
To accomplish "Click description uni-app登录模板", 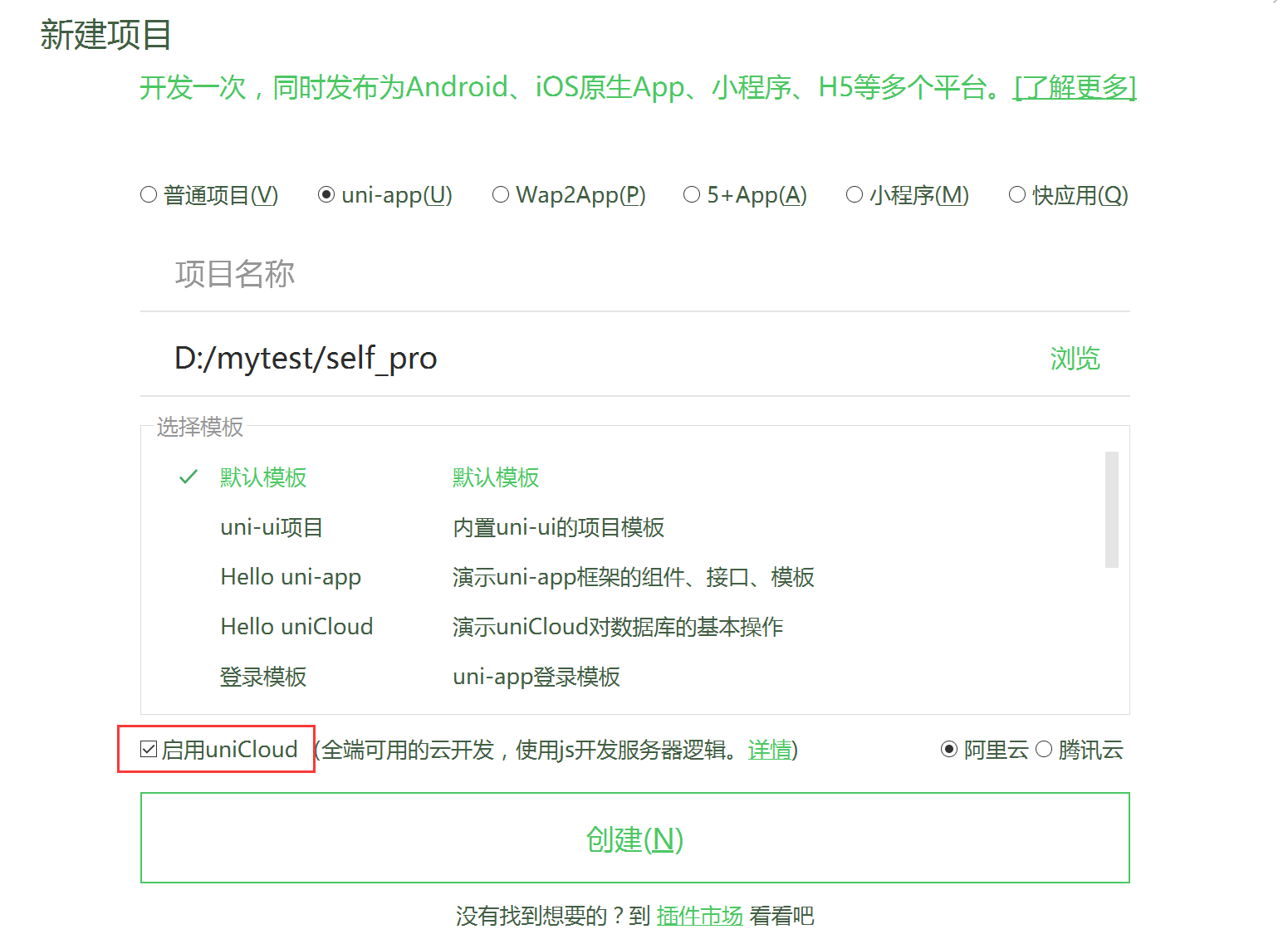I will (536, 677).
